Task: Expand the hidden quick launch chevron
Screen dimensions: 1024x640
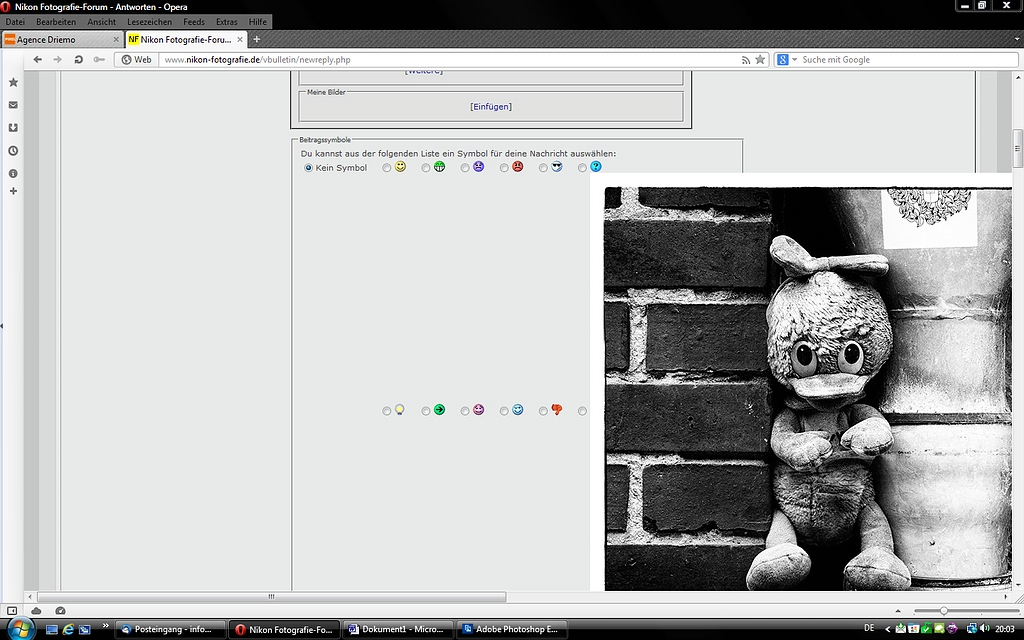Action: (105, 626)
